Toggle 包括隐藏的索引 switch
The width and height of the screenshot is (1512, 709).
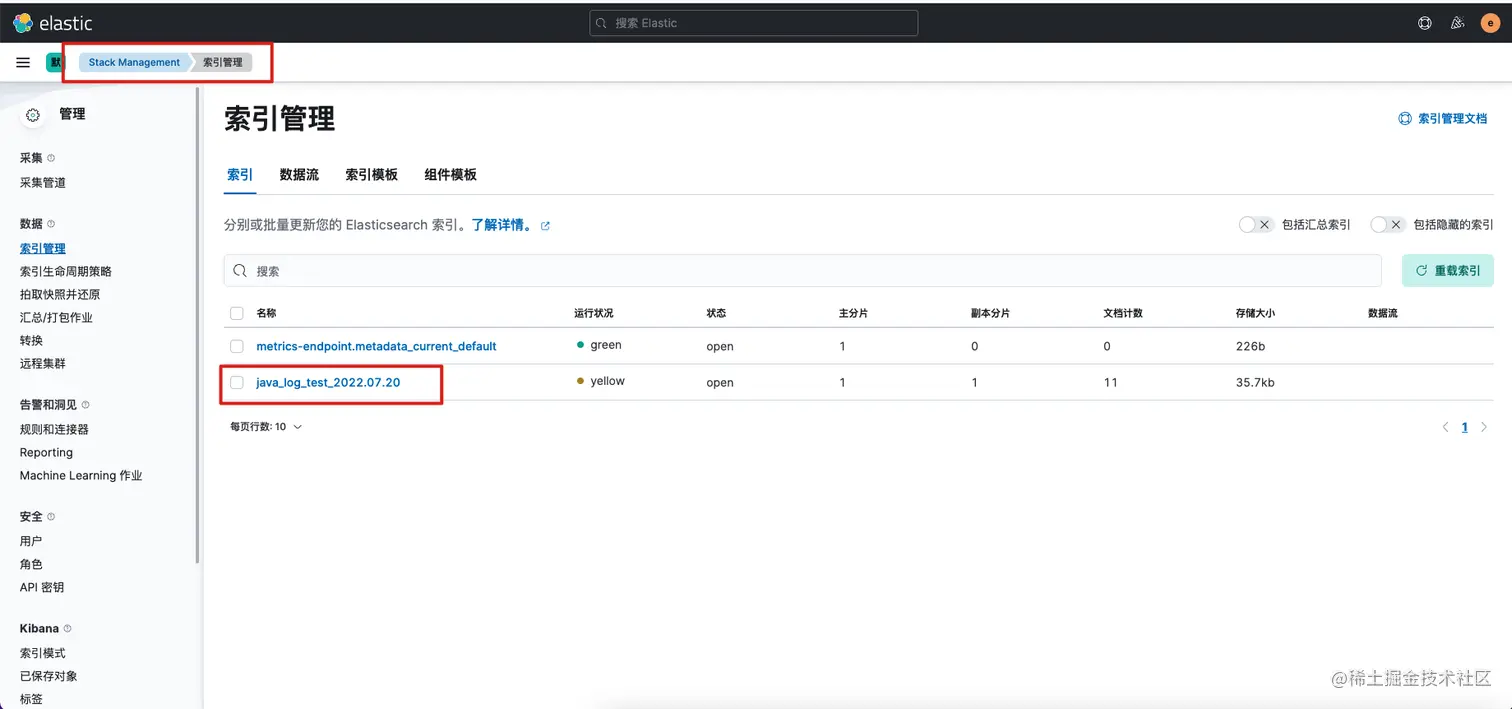(x=1388, y=225)
